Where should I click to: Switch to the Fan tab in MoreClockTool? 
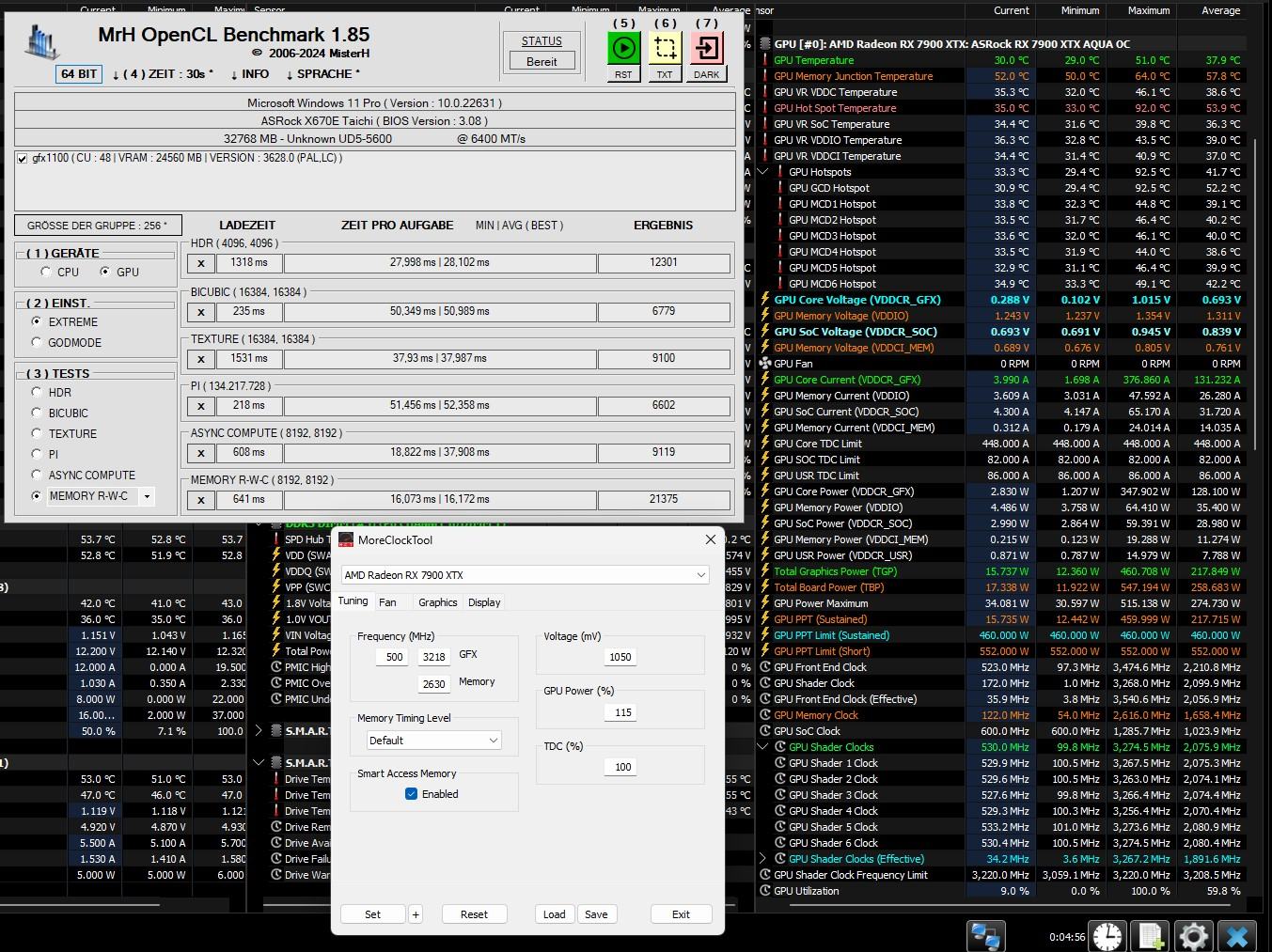click(387, 602)
